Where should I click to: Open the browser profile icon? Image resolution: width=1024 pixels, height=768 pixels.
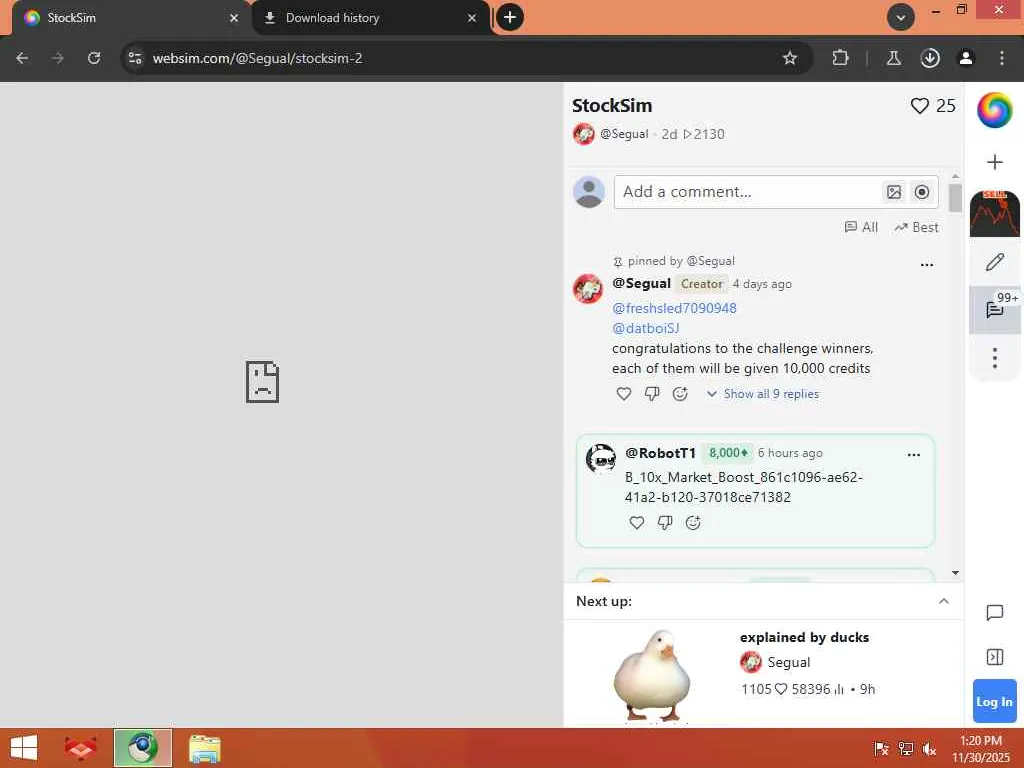coord(965,58)
